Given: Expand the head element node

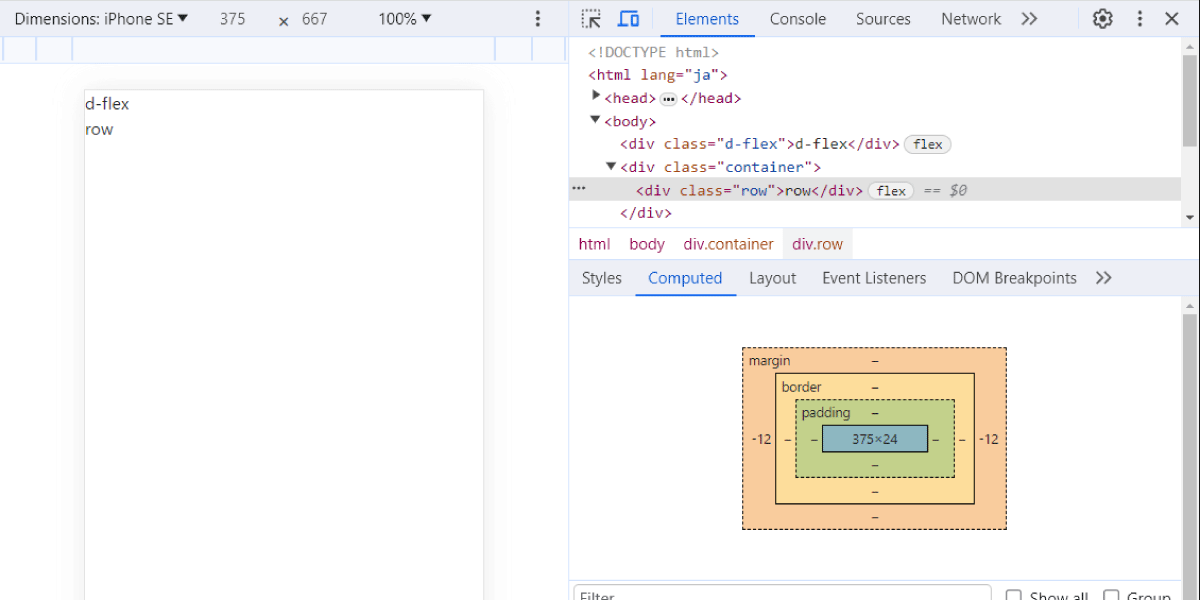Looking at the screenshot, I should point(596,96).
